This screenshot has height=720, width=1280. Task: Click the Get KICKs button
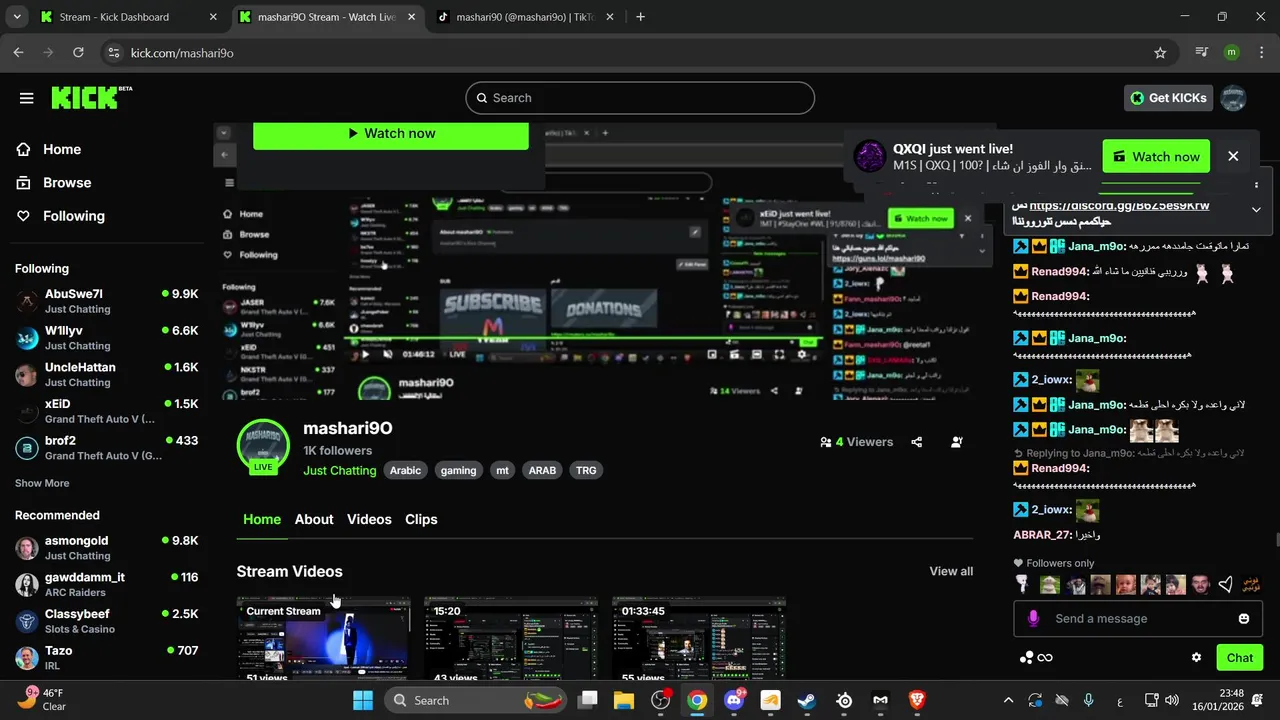[1169, 98]
